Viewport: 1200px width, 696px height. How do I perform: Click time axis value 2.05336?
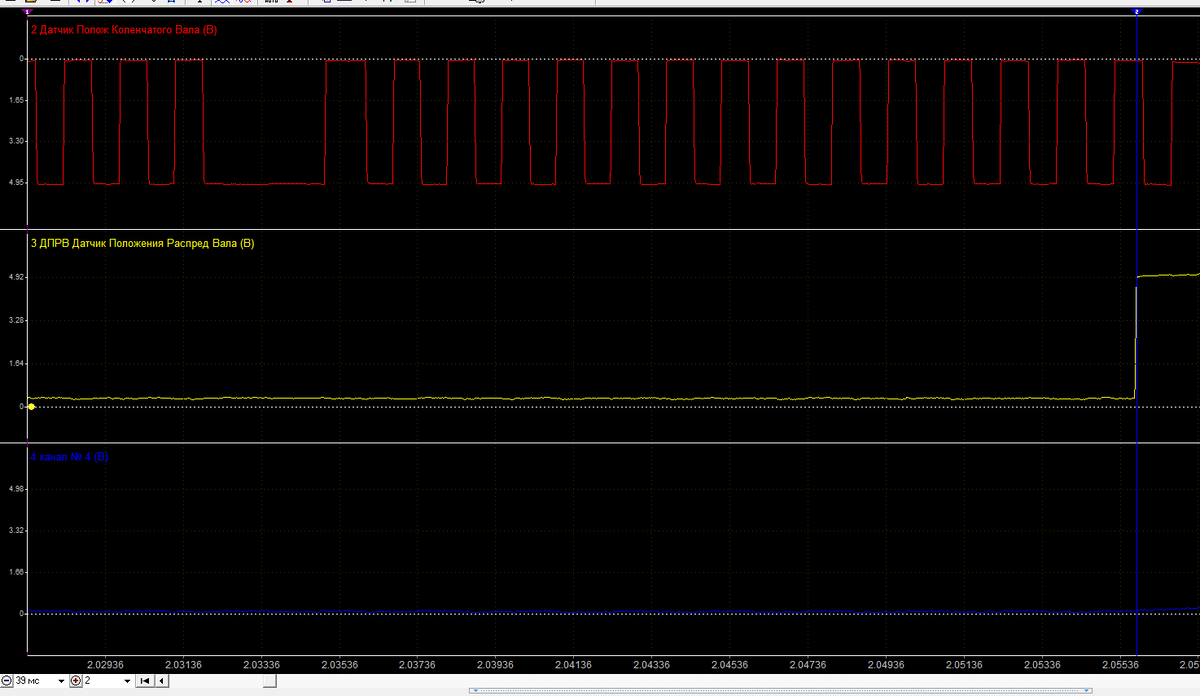tap(1041, 664)
